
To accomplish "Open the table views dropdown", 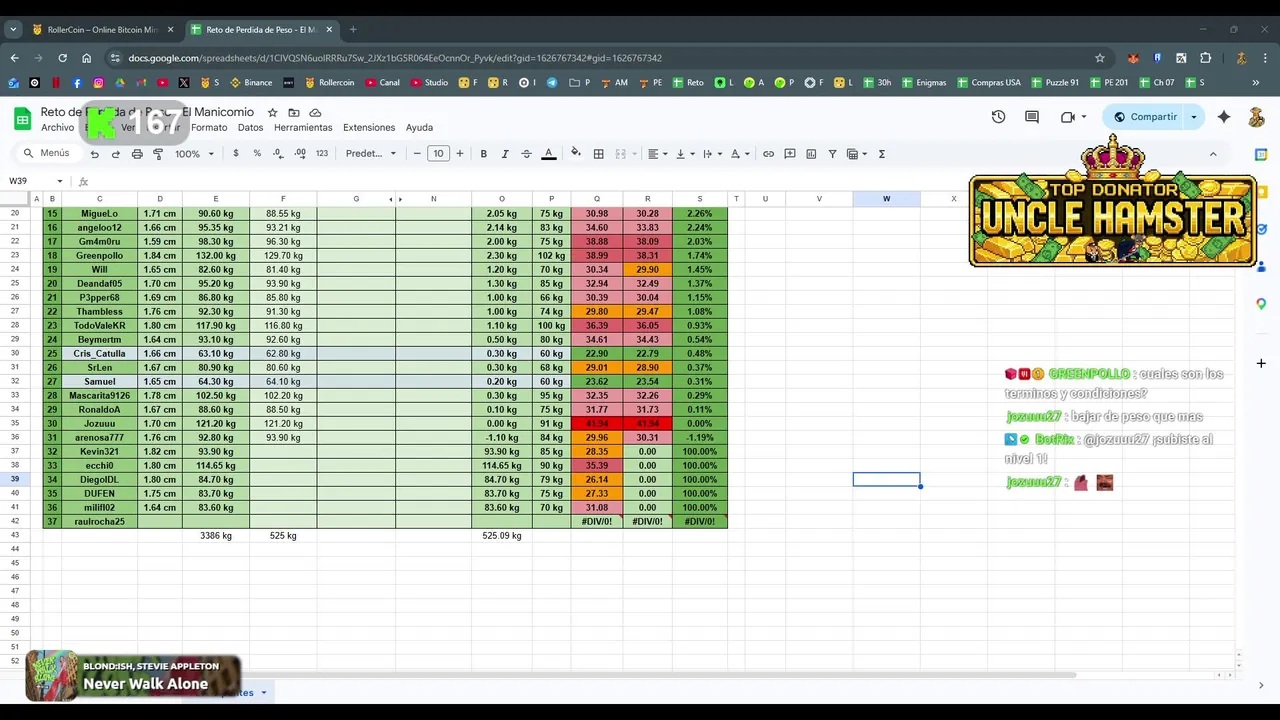I will coord(857,154).
